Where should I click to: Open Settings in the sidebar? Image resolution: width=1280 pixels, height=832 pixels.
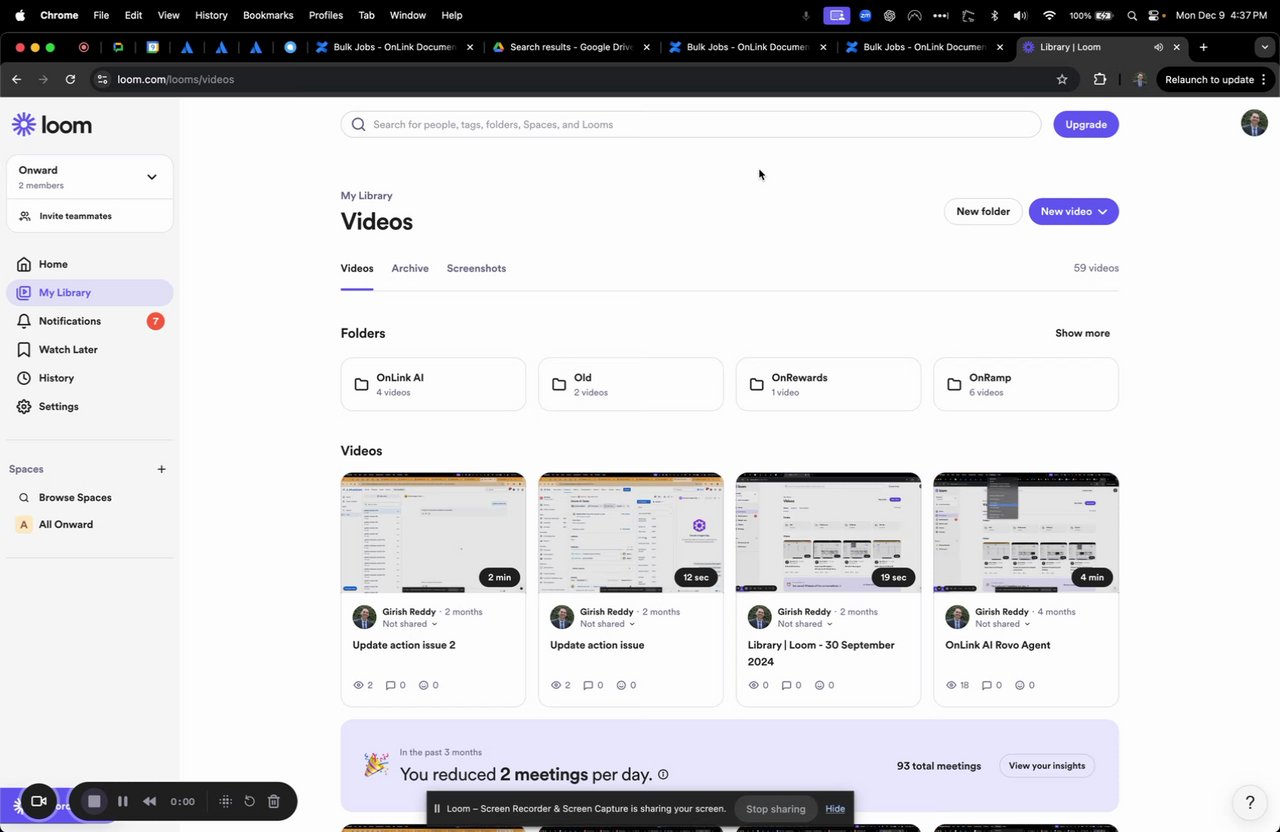tap(89, 407)
